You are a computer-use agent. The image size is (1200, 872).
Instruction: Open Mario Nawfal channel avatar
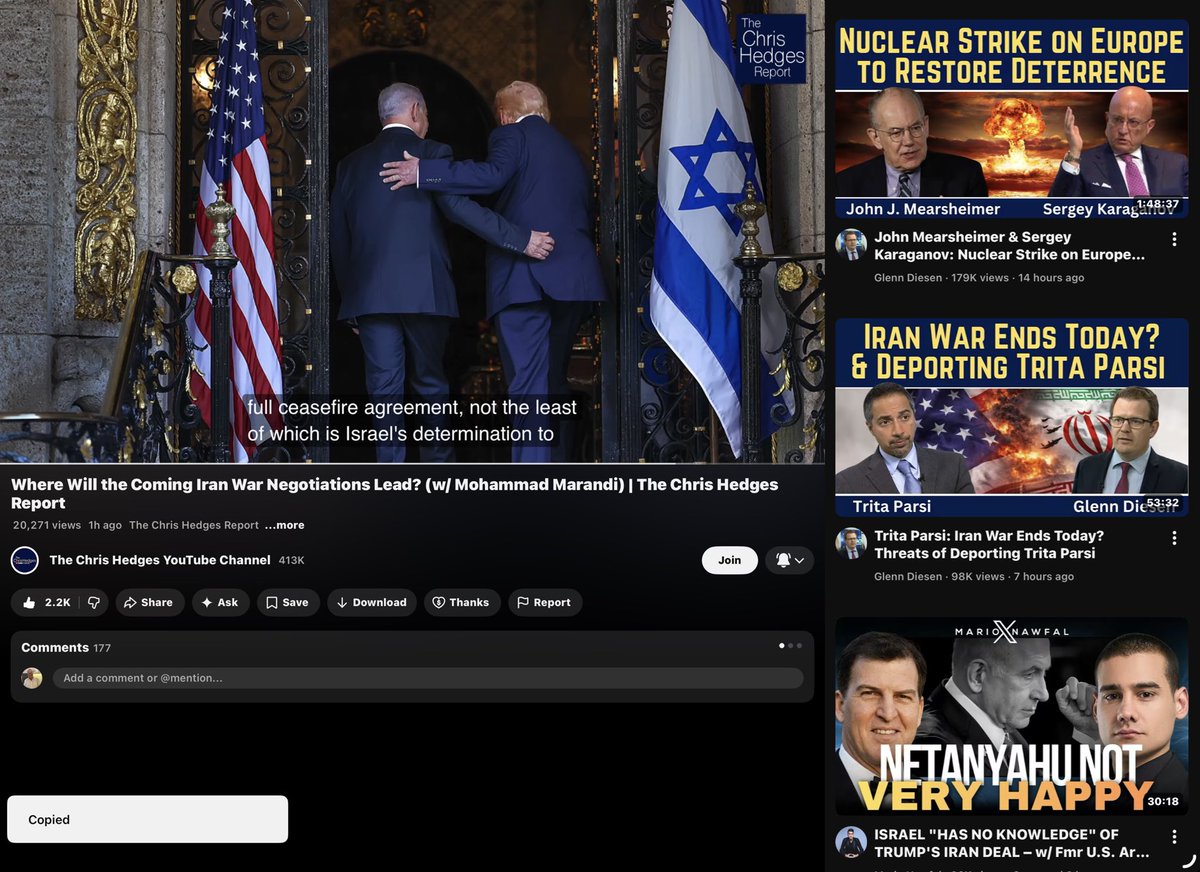851,841
